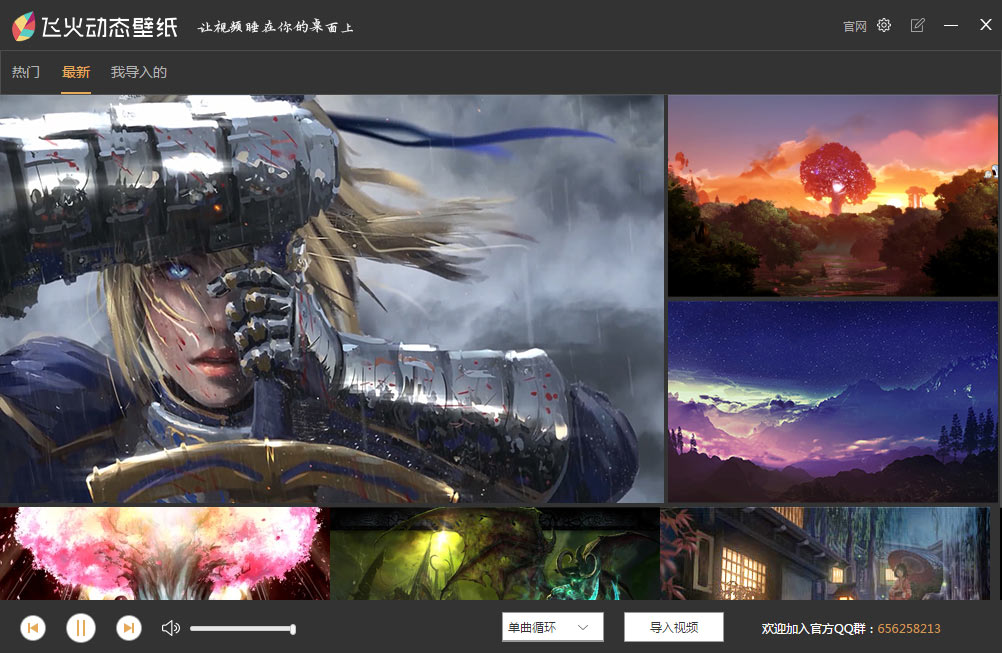Expand the 单曲循环 playback mode dropdown
Image resolution: width=1002 pixels, height=653 pixels.
[x=552, y=627]
